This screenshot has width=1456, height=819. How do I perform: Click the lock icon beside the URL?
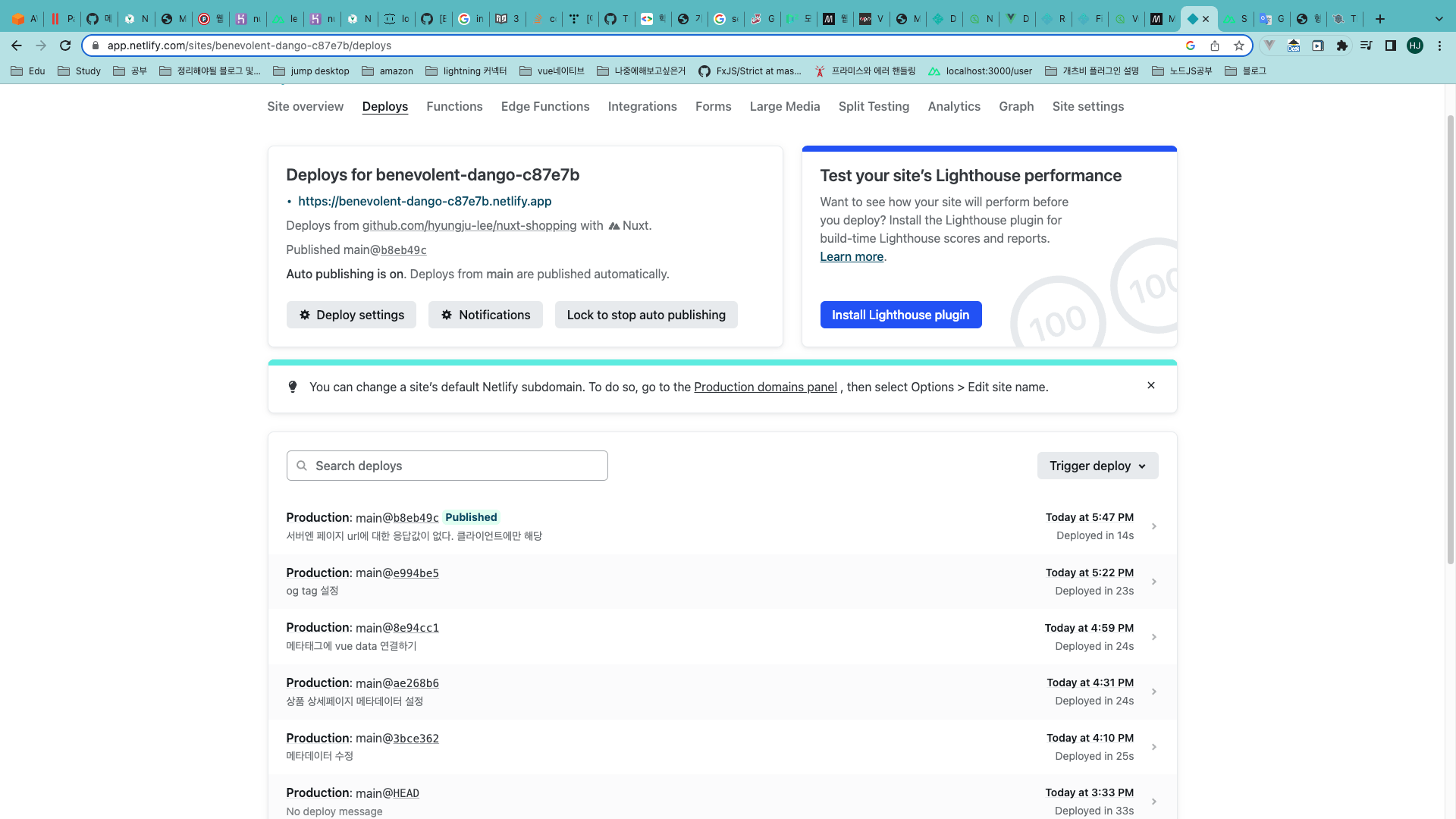click(96, 45)
